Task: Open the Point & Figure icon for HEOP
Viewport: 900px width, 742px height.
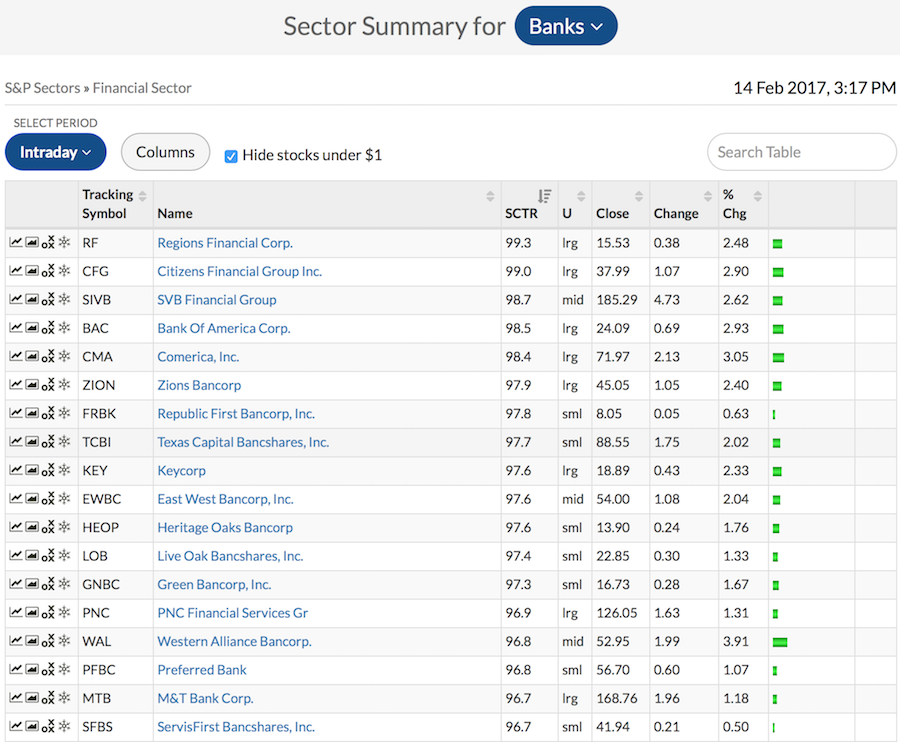Action: click(48, 527)
